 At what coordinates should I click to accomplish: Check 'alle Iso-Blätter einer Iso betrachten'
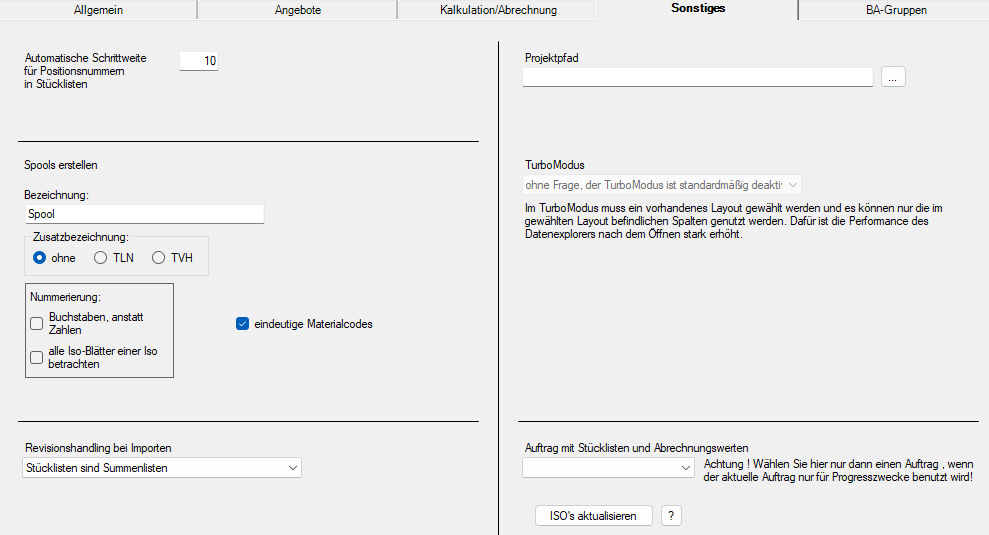coord(37,358)
